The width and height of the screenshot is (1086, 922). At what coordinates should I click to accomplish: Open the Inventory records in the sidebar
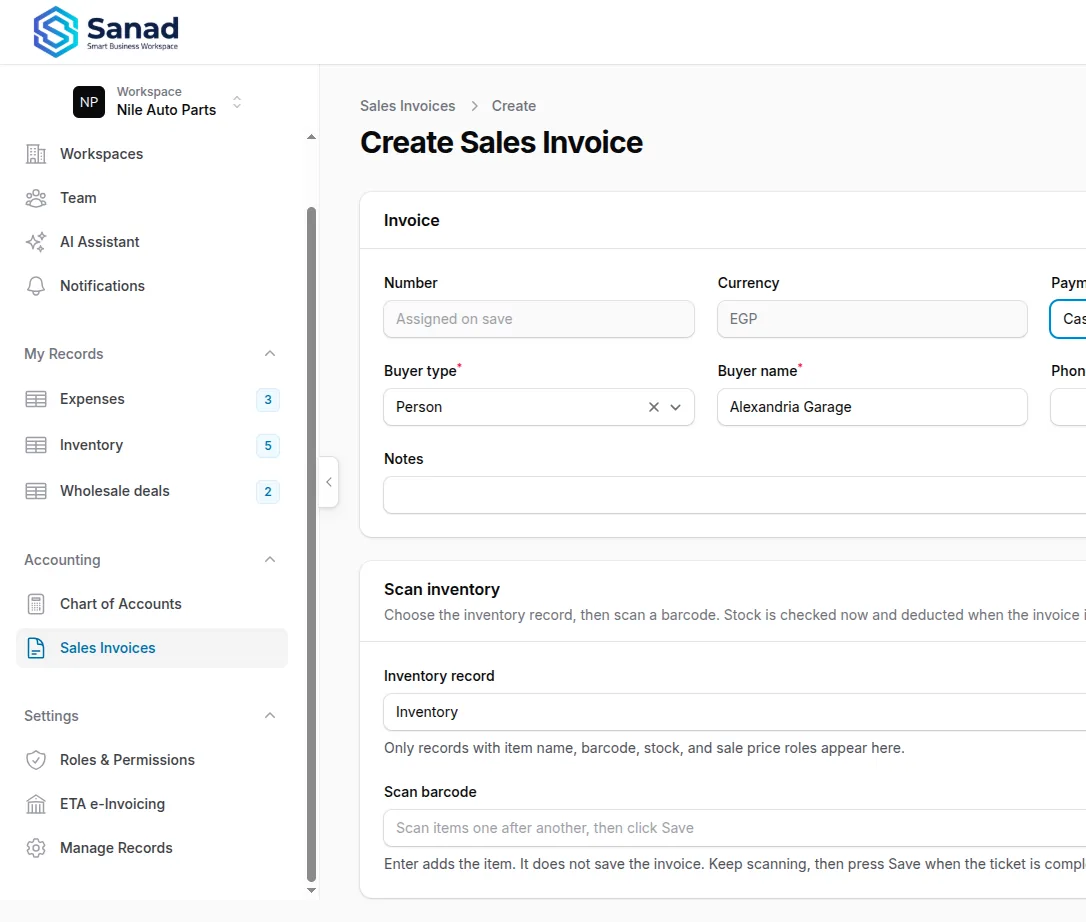91,445
